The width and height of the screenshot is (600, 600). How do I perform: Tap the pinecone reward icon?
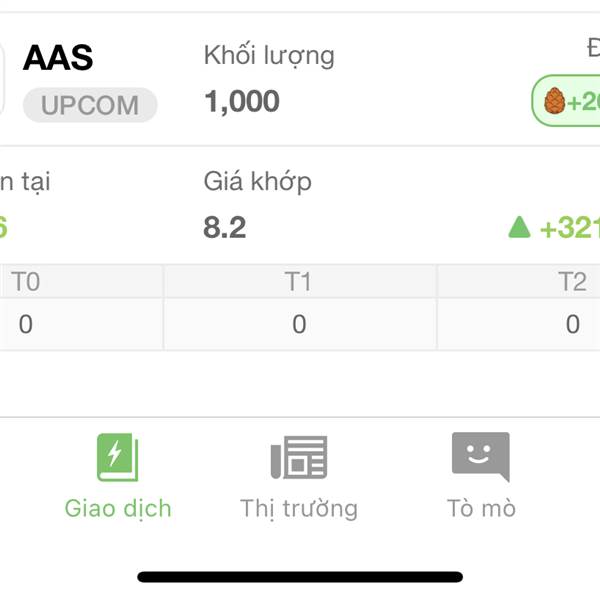click(x=554, y=101)
